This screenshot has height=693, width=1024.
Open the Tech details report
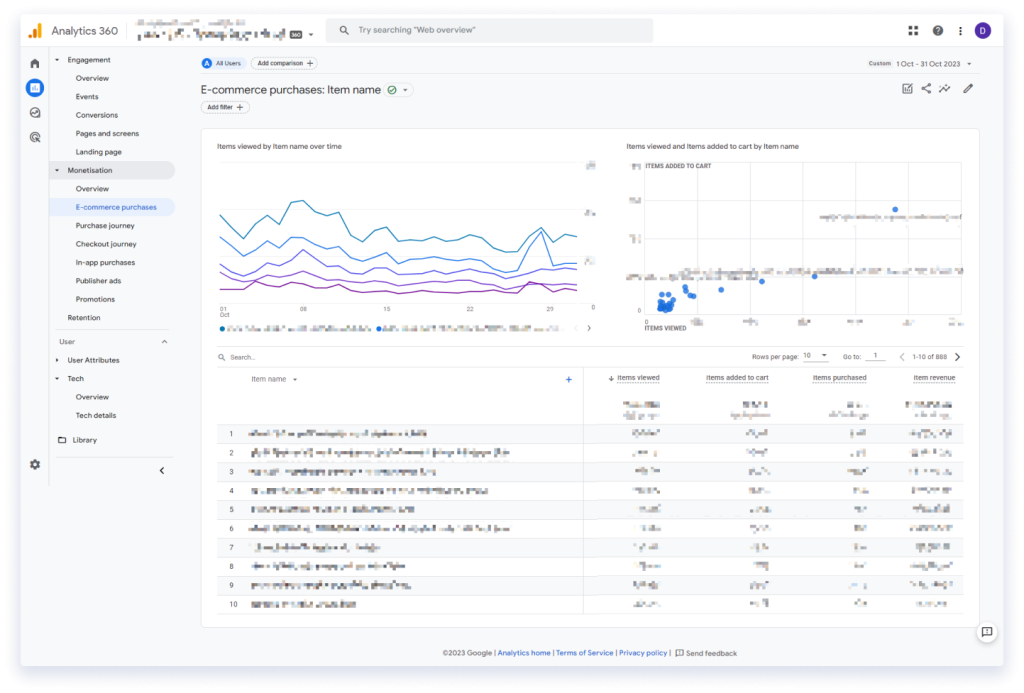tap(97, 415)
